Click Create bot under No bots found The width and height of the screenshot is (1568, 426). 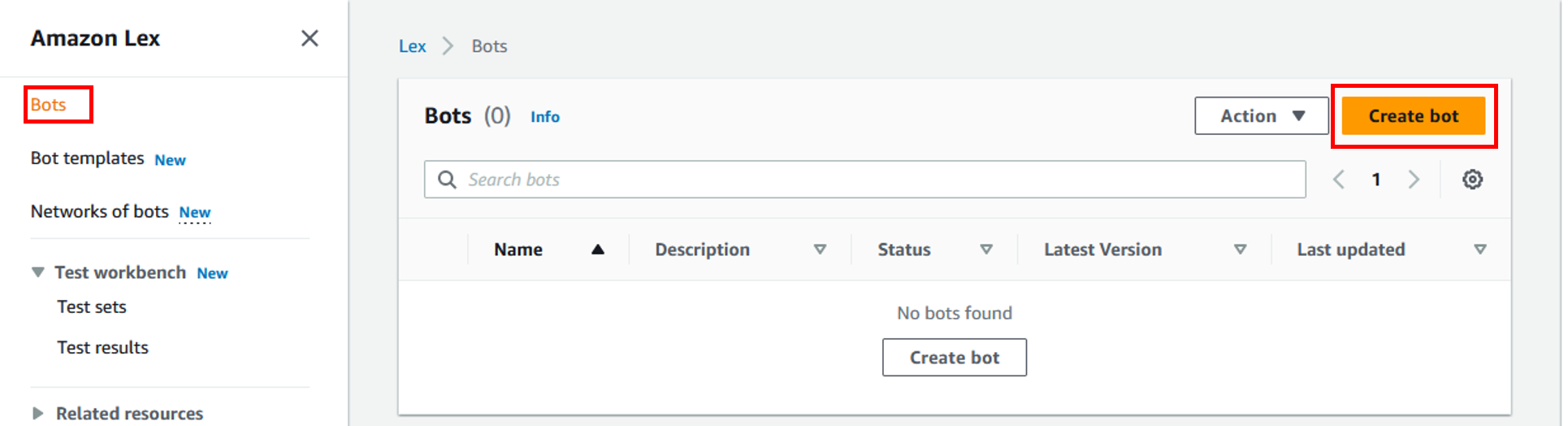pyautogui.click(x=954, y=358)
